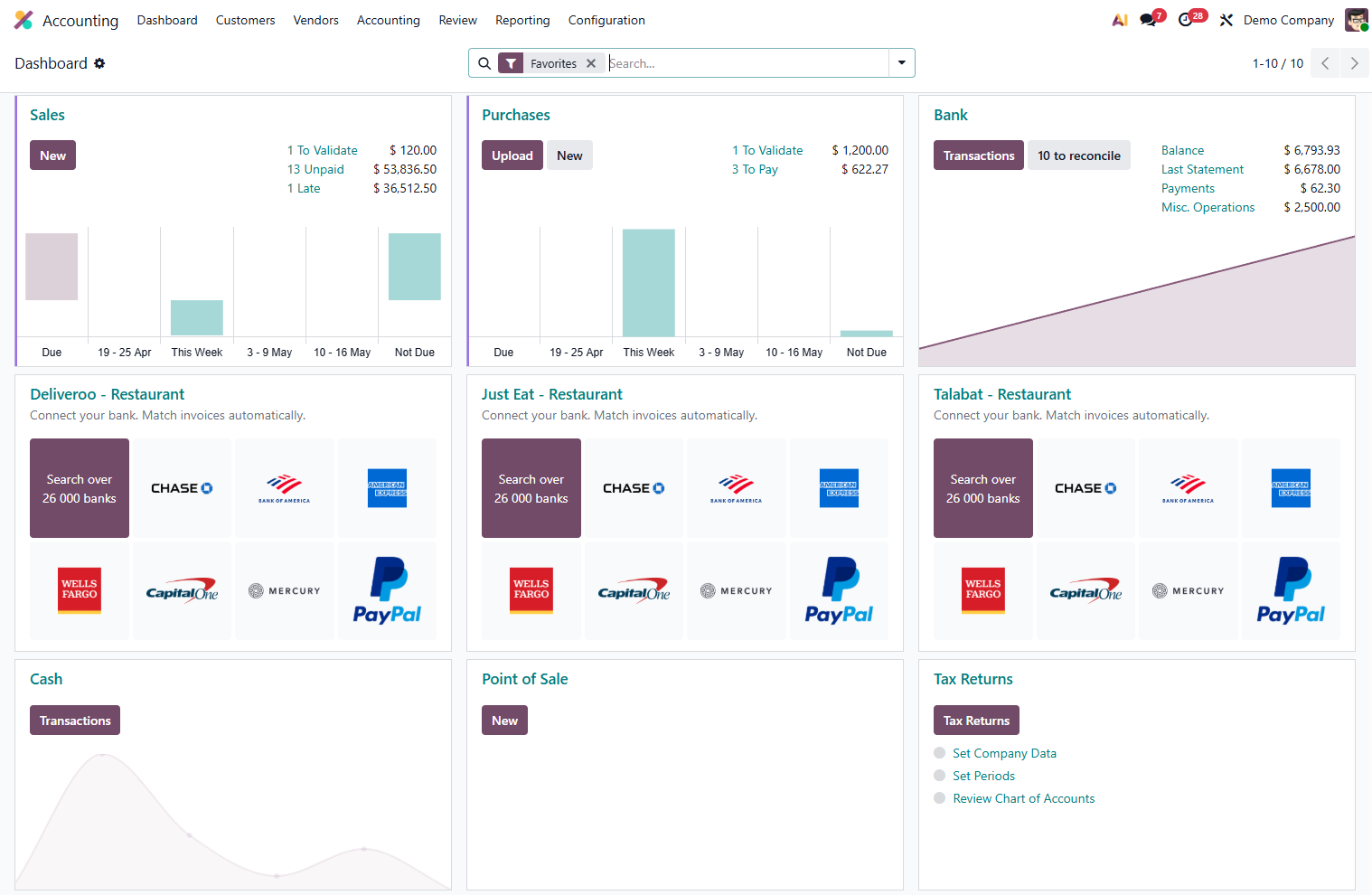
Task: Click New button in Sales card
Action: coord(52,155)
